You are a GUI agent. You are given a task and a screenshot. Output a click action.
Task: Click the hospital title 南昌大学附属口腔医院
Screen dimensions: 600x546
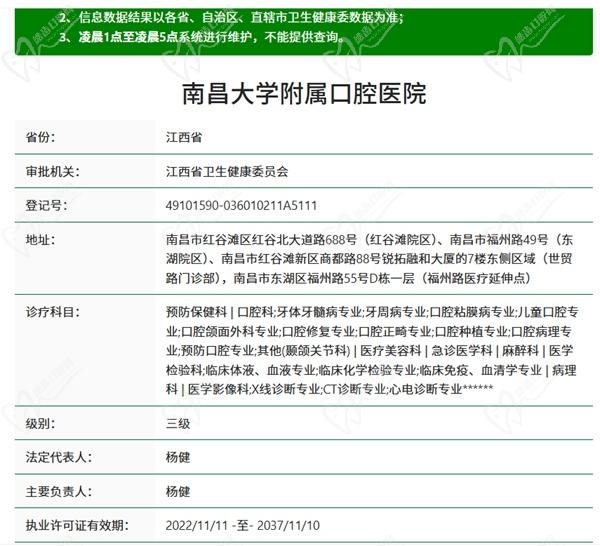pyautogui.click(x=304, y=94)
